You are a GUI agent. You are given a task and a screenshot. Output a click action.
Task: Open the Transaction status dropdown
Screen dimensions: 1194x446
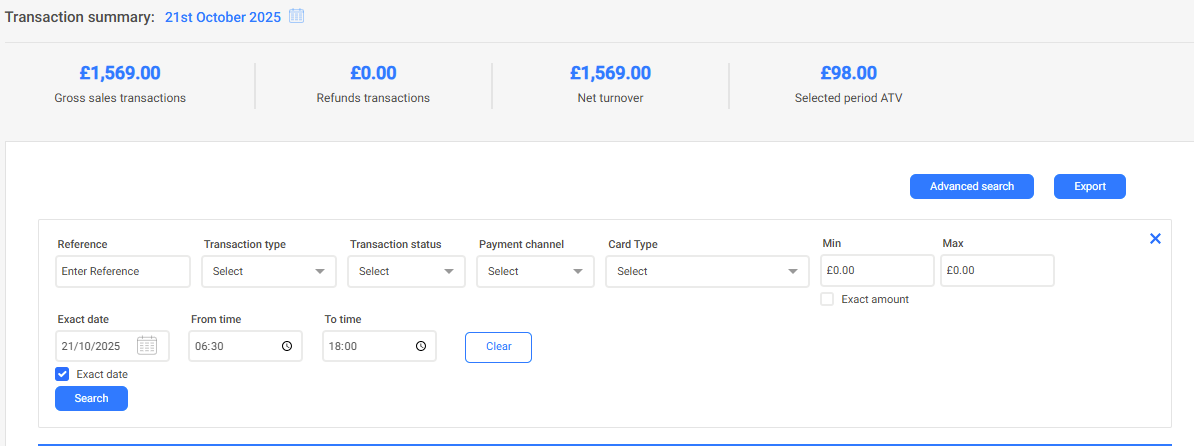[406, 271]
